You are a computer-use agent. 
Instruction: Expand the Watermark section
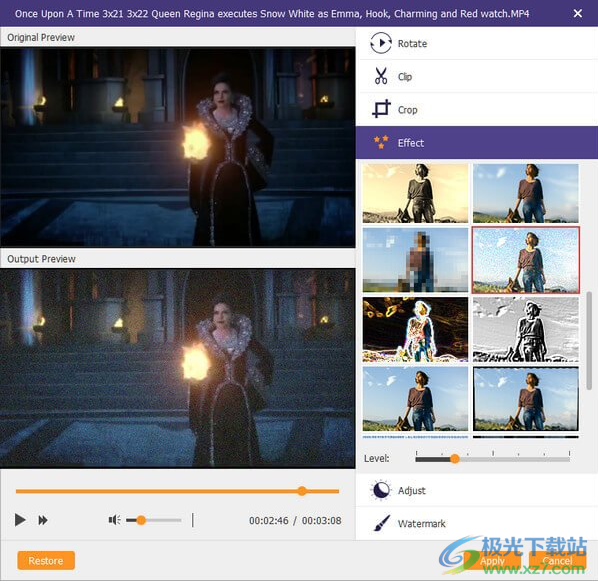pos(477,523)
